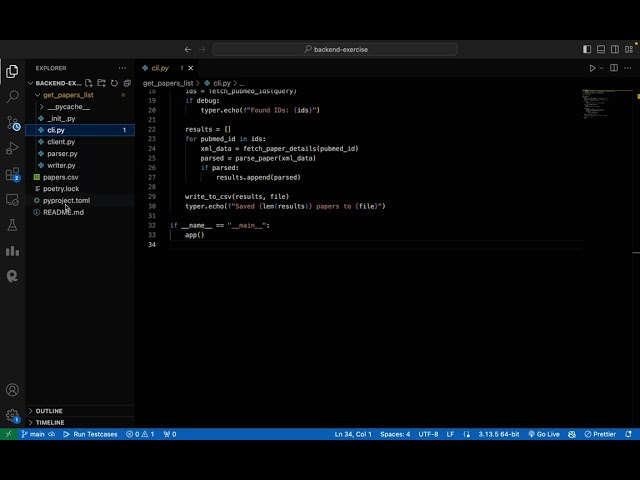Open editor more actions menu
640x480 pixels.
[x=628, y=68]
